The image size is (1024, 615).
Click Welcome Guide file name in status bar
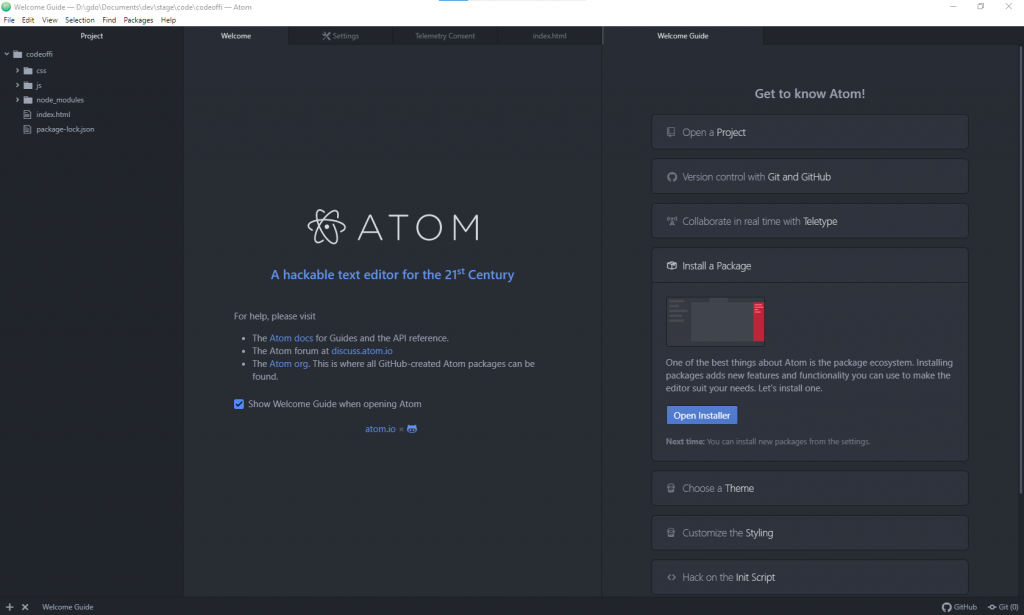point(67,607)
